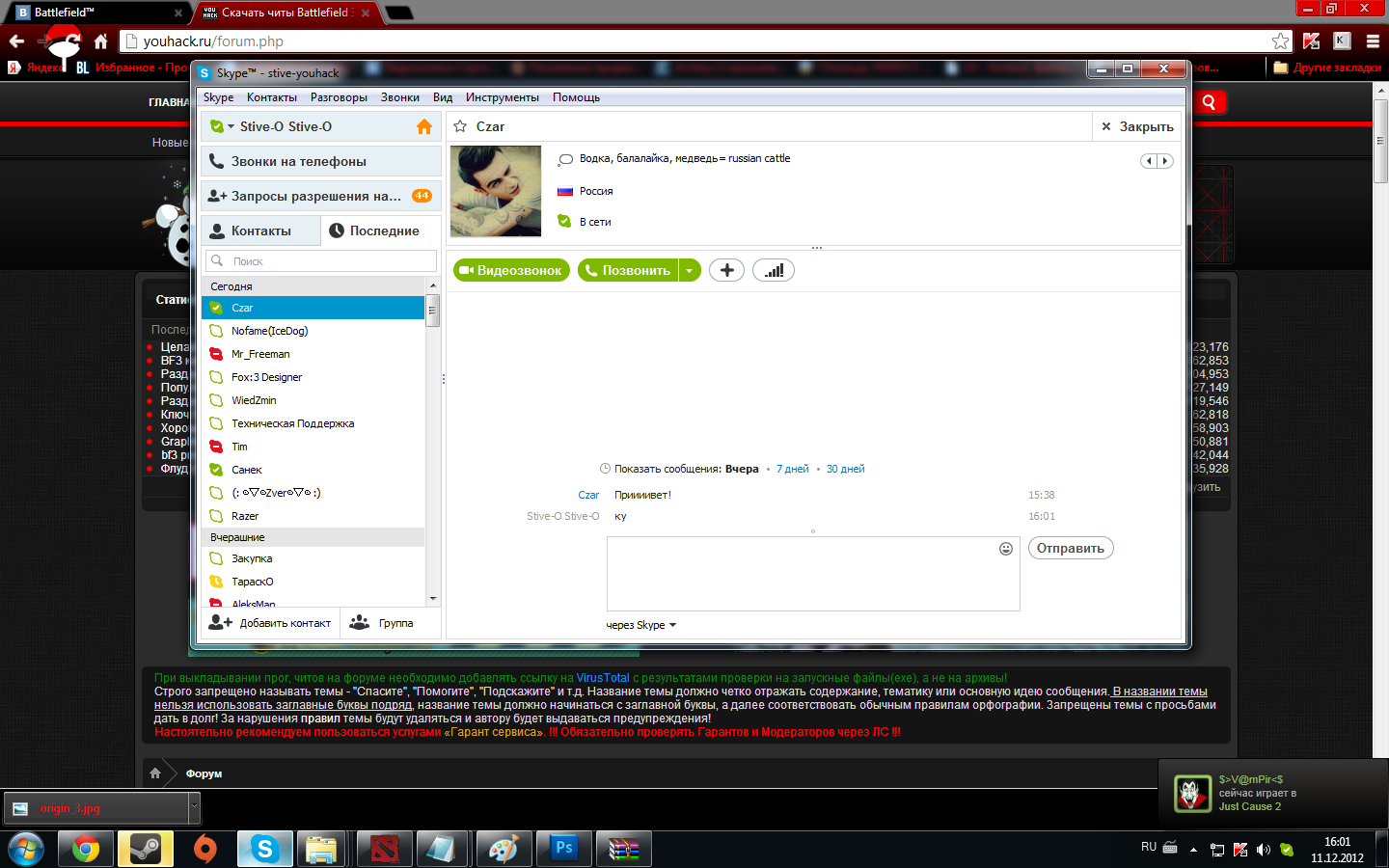Select Nofame(IceDog) in recent list
The image size is (1389, 868).
[313, 331]
